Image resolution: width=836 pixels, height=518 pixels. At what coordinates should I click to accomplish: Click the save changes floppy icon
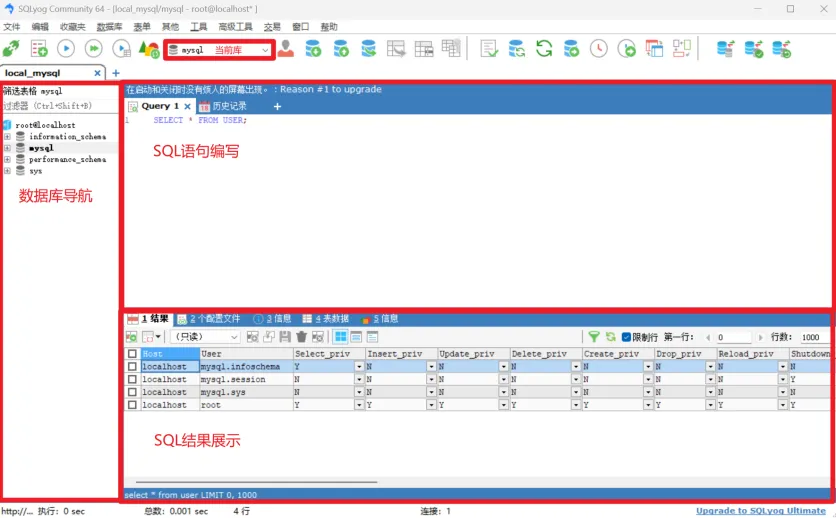tap(285, 336)
